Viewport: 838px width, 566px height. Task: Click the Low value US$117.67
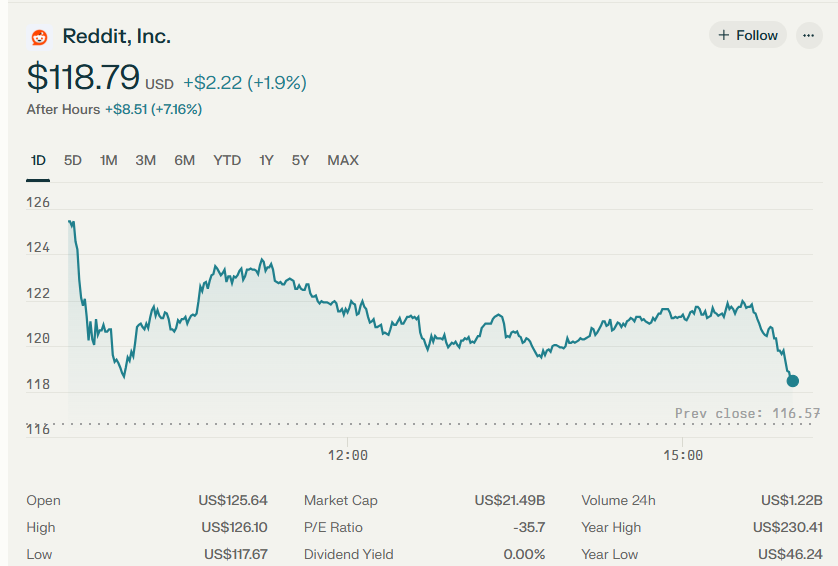click(236, 554)
